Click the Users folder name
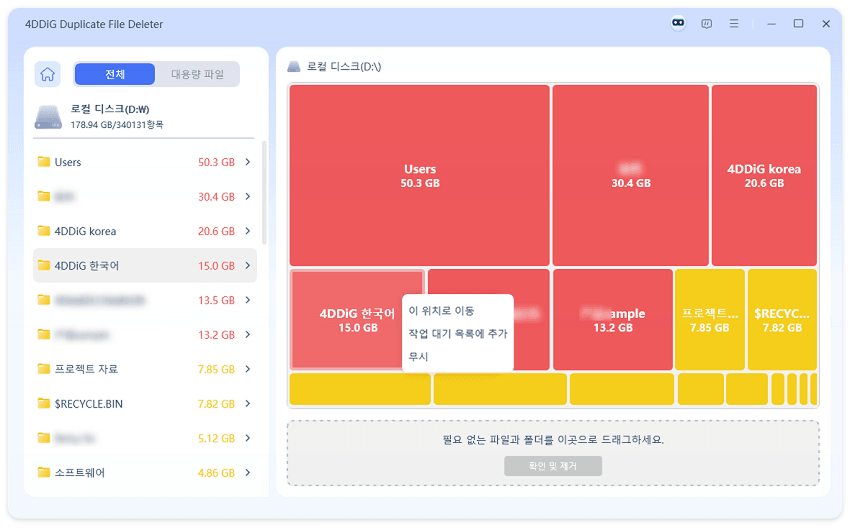 (x=68, y=162)
